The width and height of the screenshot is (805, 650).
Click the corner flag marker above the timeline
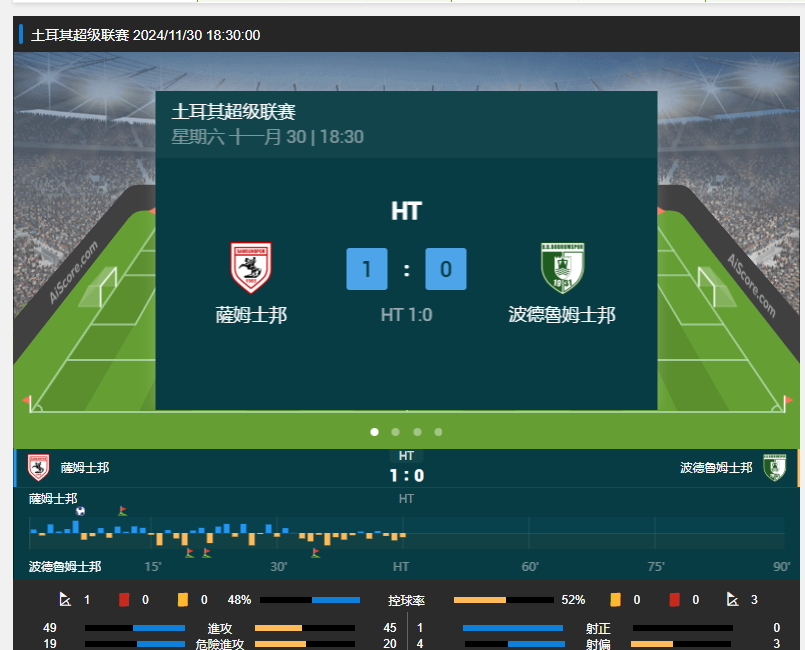click(122, 510)
